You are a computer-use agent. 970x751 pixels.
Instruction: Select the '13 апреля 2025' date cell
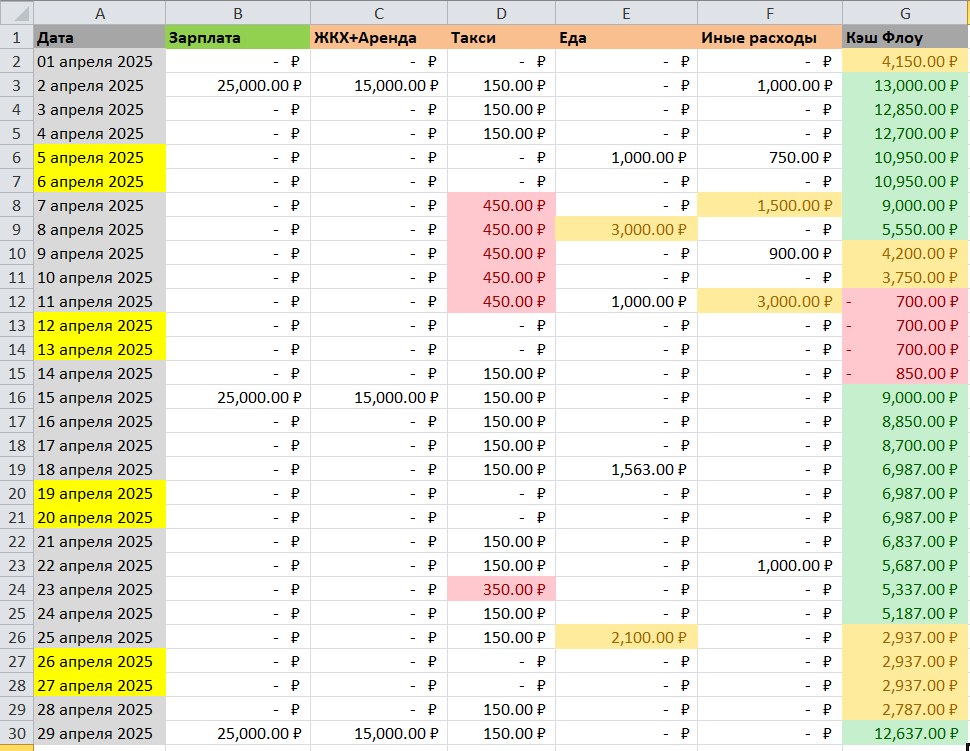pos(100,350)
